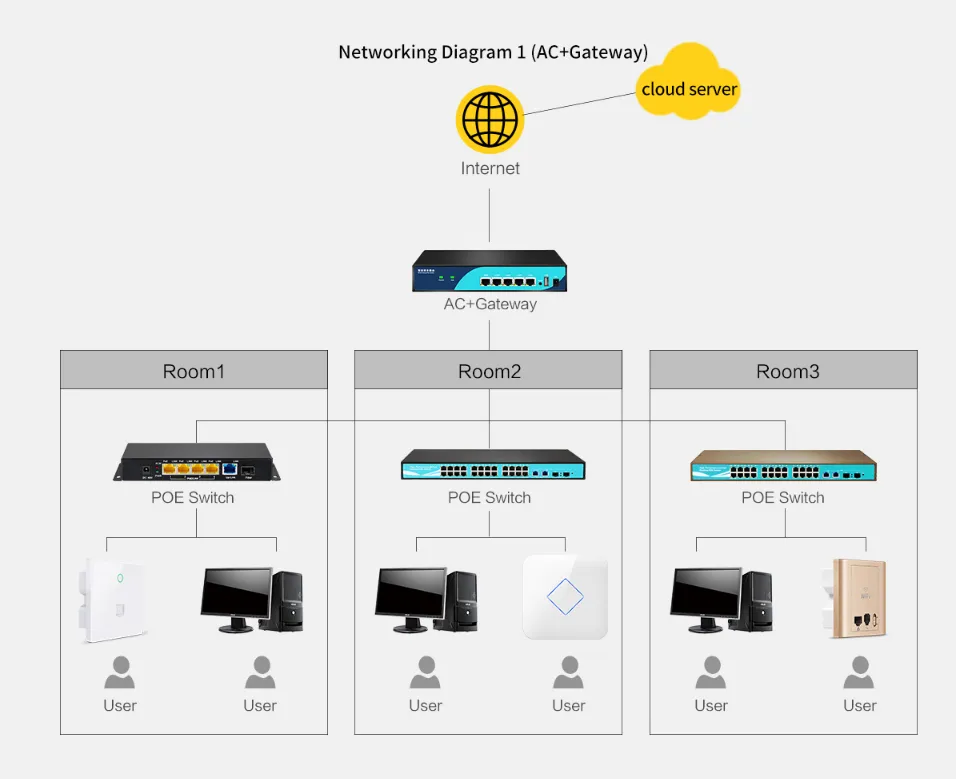Select the gold in-wall AP in Room3
Screen dimensions: 961x779
click(856, 598)
